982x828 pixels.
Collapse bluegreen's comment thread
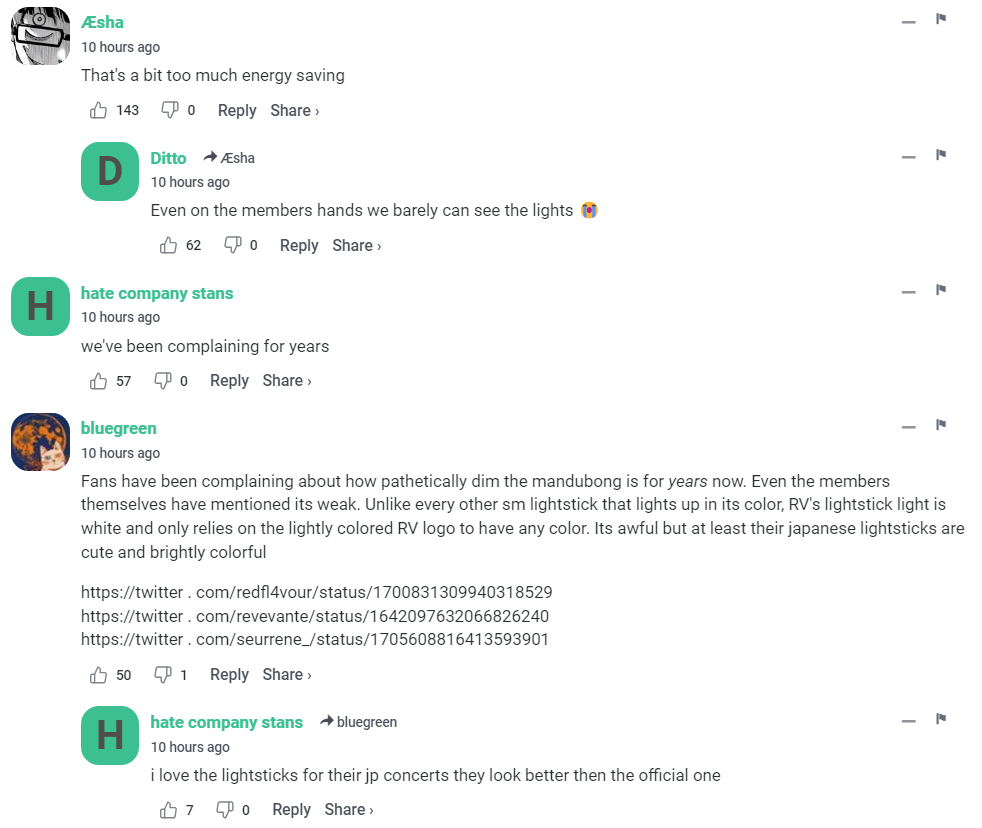(x=908, y=427)
